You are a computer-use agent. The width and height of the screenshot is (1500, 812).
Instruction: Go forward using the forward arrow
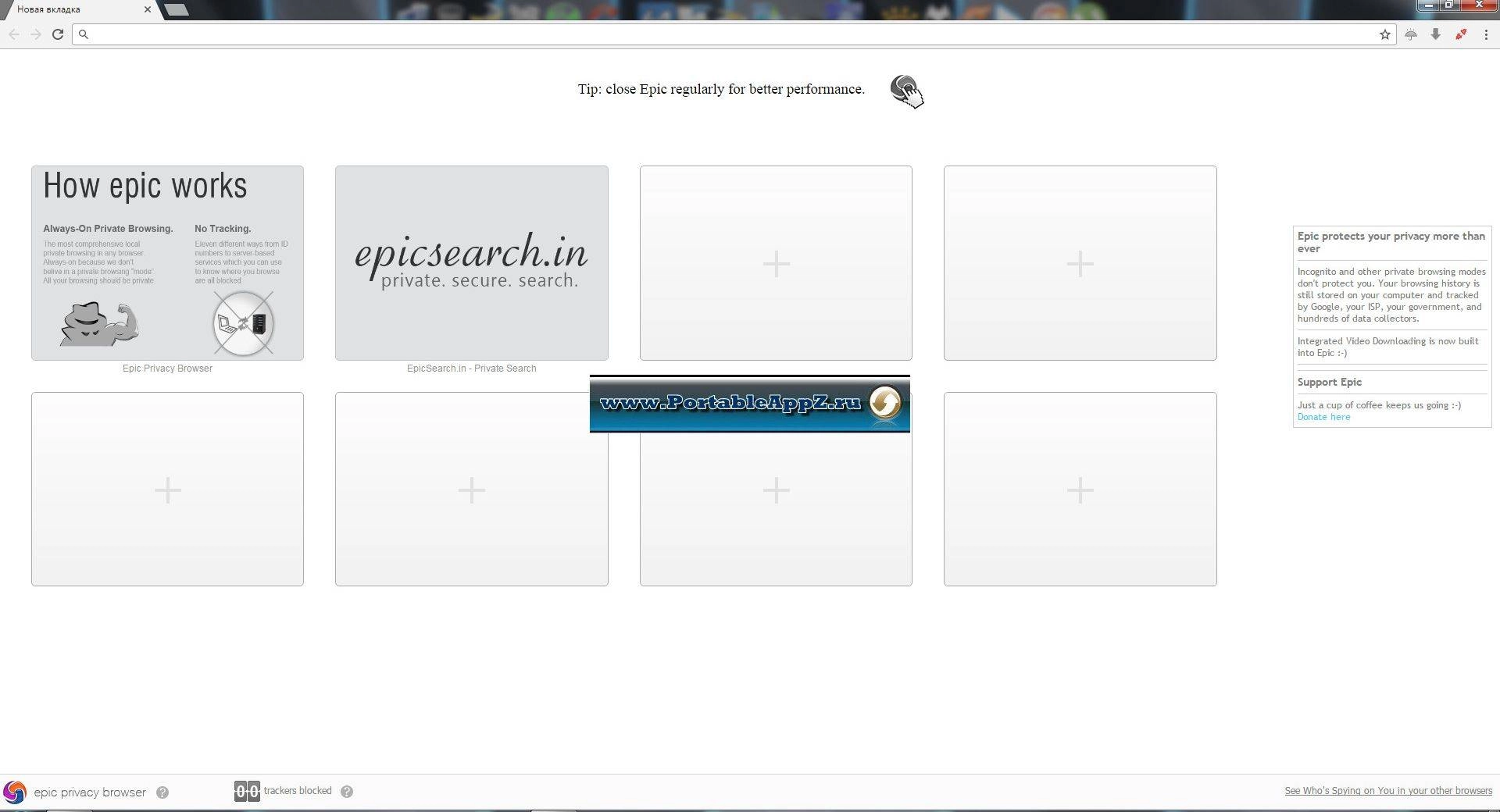click(x=36, y=34)
